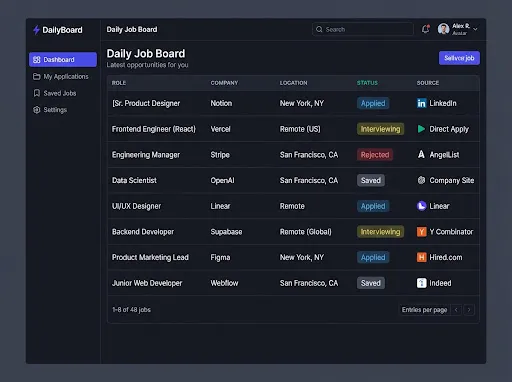Click Applied badge for Notion row
This screenshot has width=512, height=382.
pos(373,103)
